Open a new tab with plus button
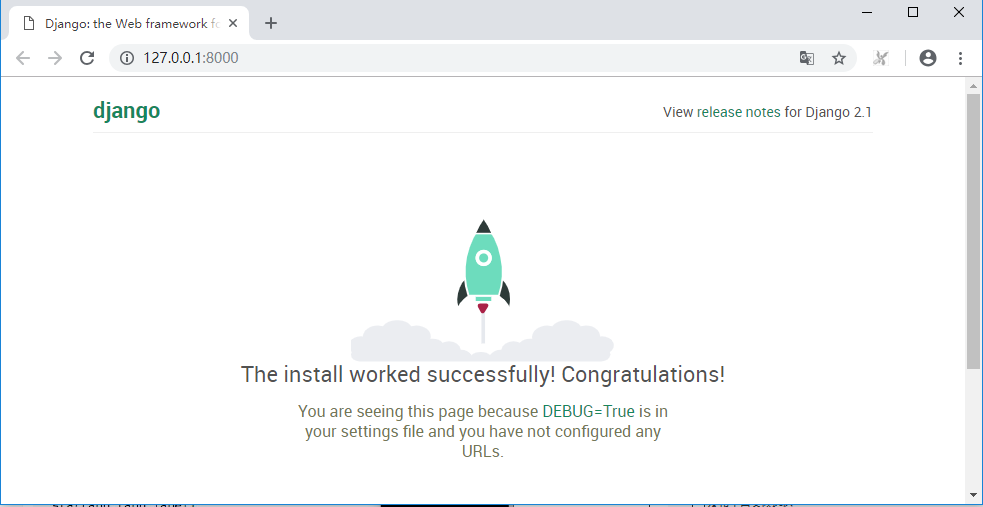The width and height of the screenshot is (983, 507). (270, 23)
